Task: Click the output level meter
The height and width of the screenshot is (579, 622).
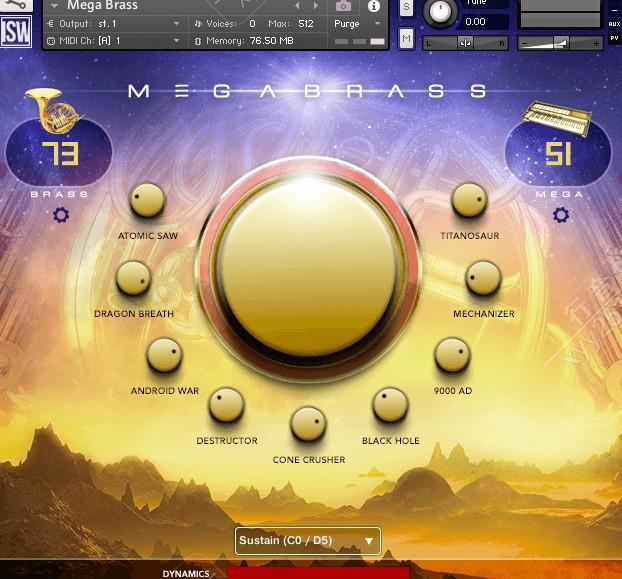Action: tap(560, 14)
